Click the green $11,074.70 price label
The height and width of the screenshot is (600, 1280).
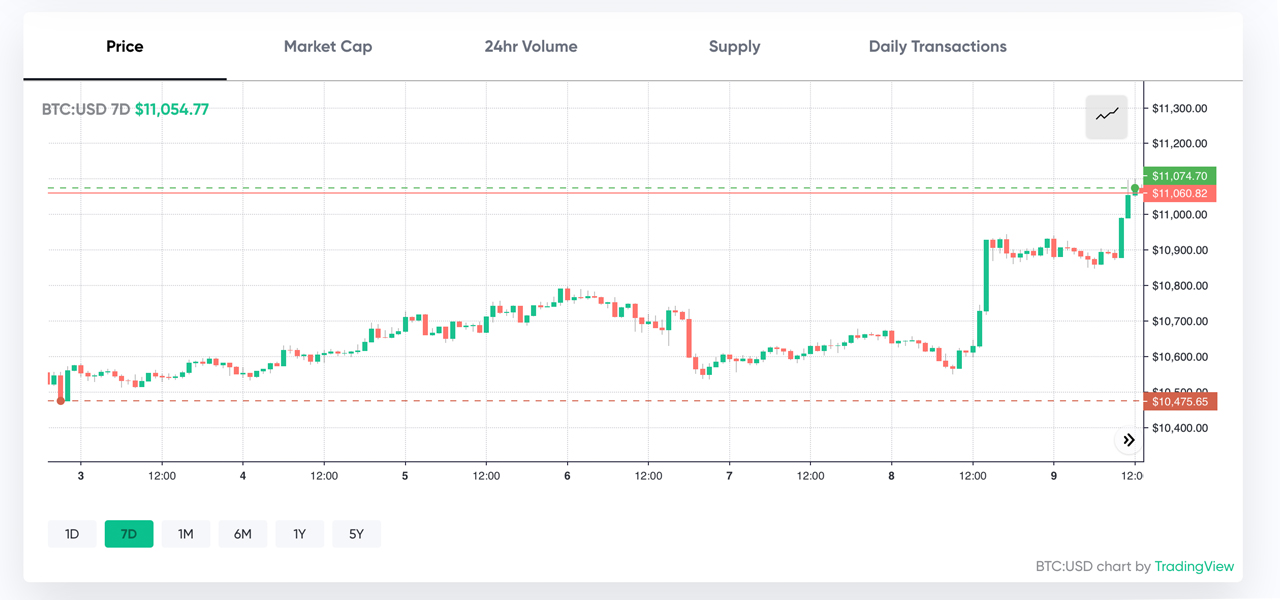pyautogui.click(x=1180, y=176)
